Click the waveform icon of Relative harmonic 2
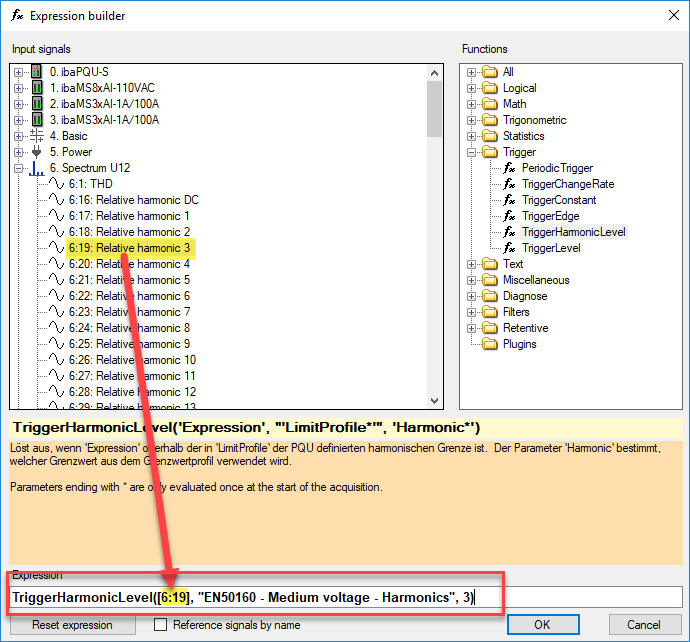Viewport: 690px width, 642px height. click(x=56, y=231)
